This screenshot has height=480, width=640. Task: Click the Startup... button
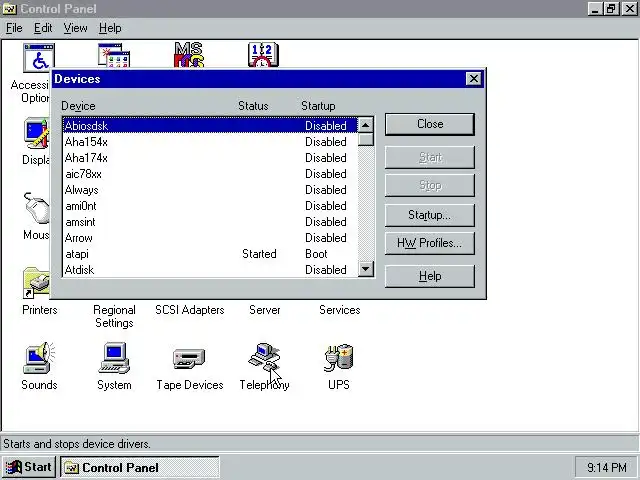click(430, 215)
